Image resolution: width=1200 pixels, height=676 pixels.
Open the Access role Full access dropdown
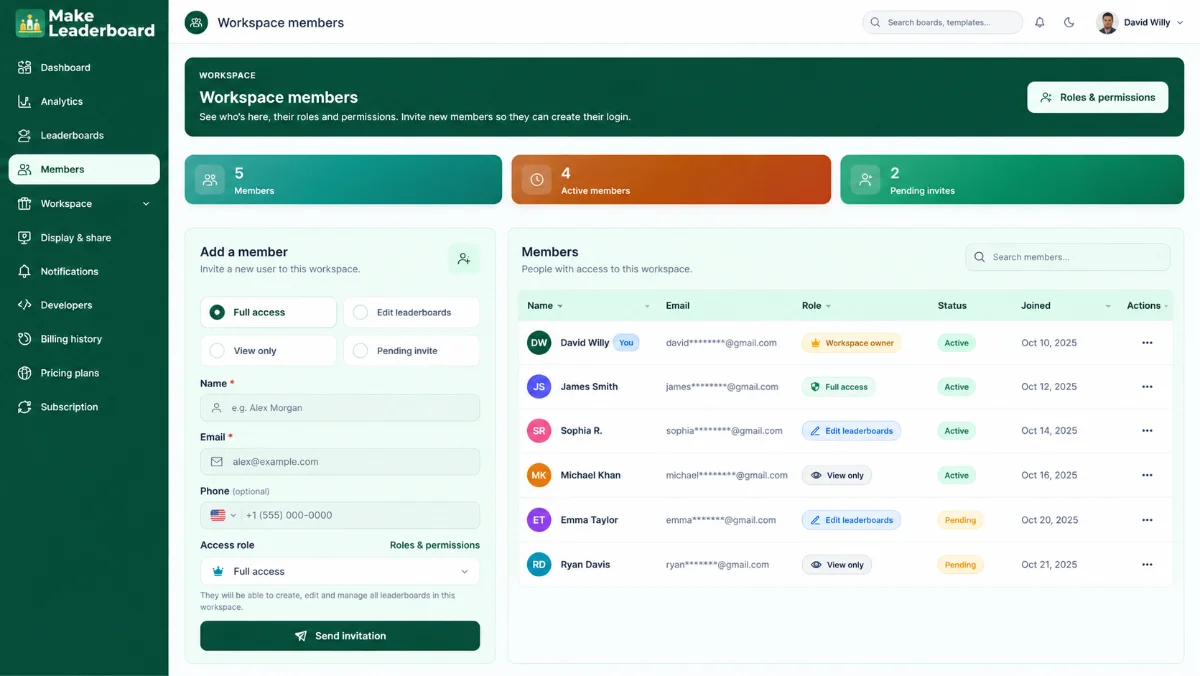(340, 571)
